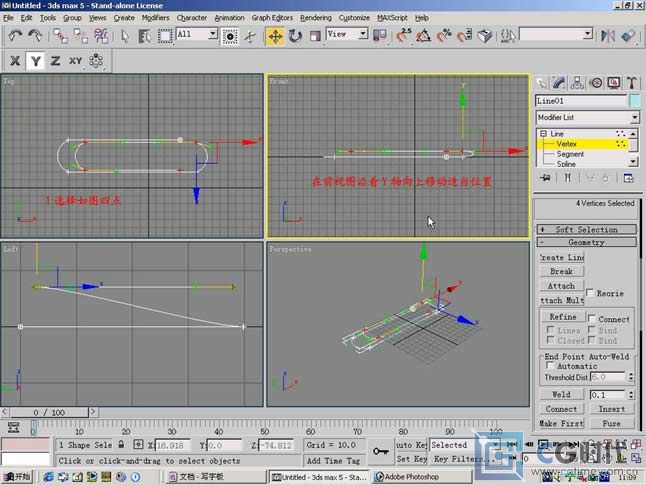646x485 pixels.
Task: Open the File menu
Action: (9, 18)
